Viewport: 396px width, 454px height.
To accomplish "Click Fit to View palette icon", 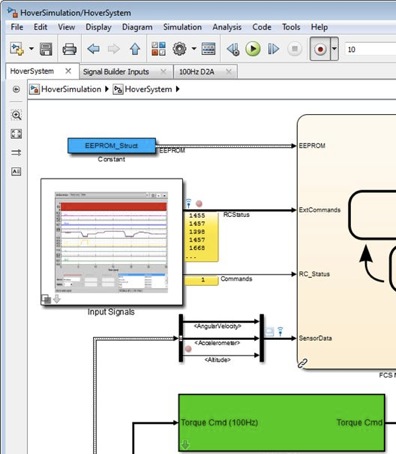I will [x=16, y=134].
